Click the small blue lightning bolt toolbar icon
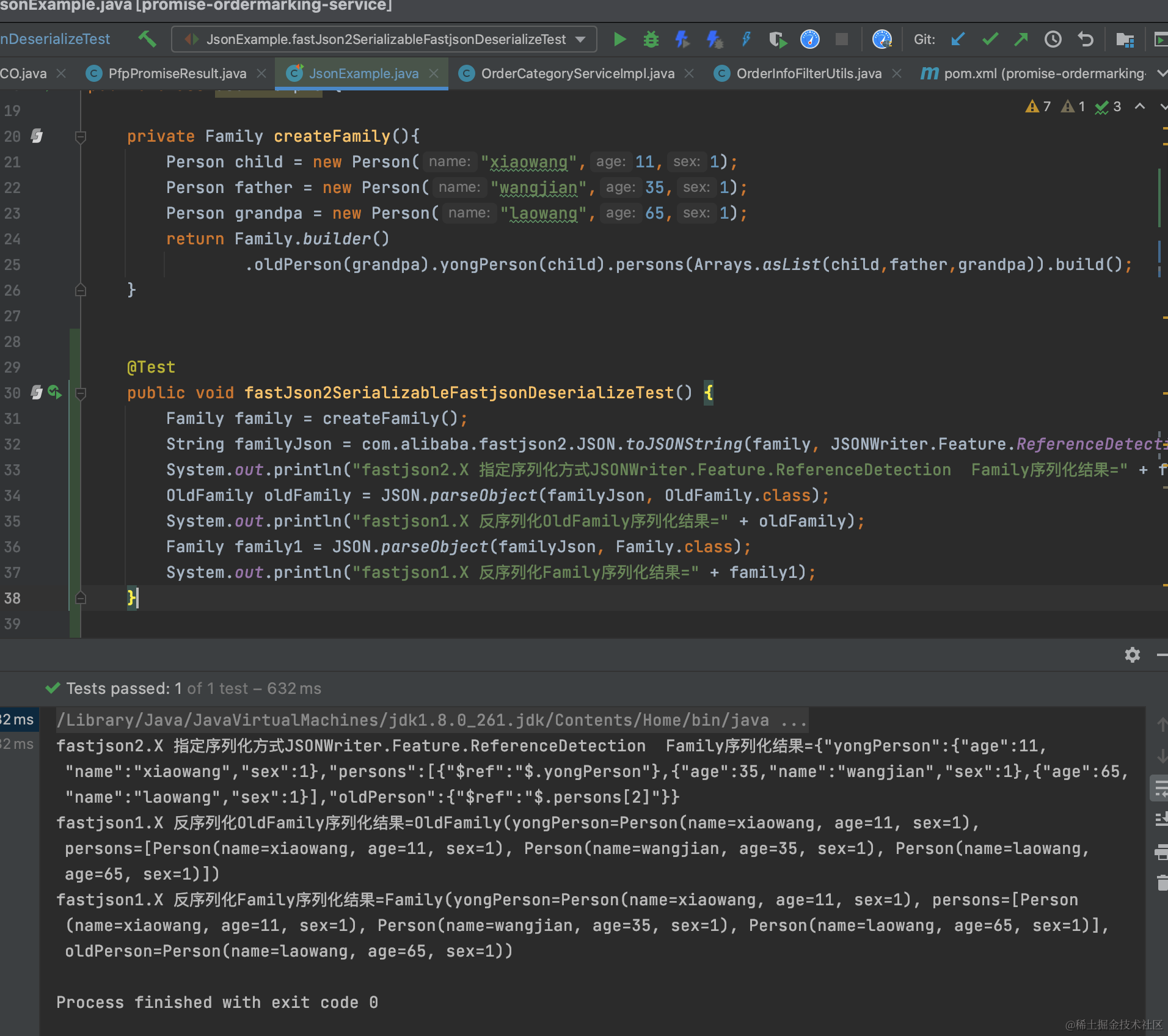 (746, 40)
